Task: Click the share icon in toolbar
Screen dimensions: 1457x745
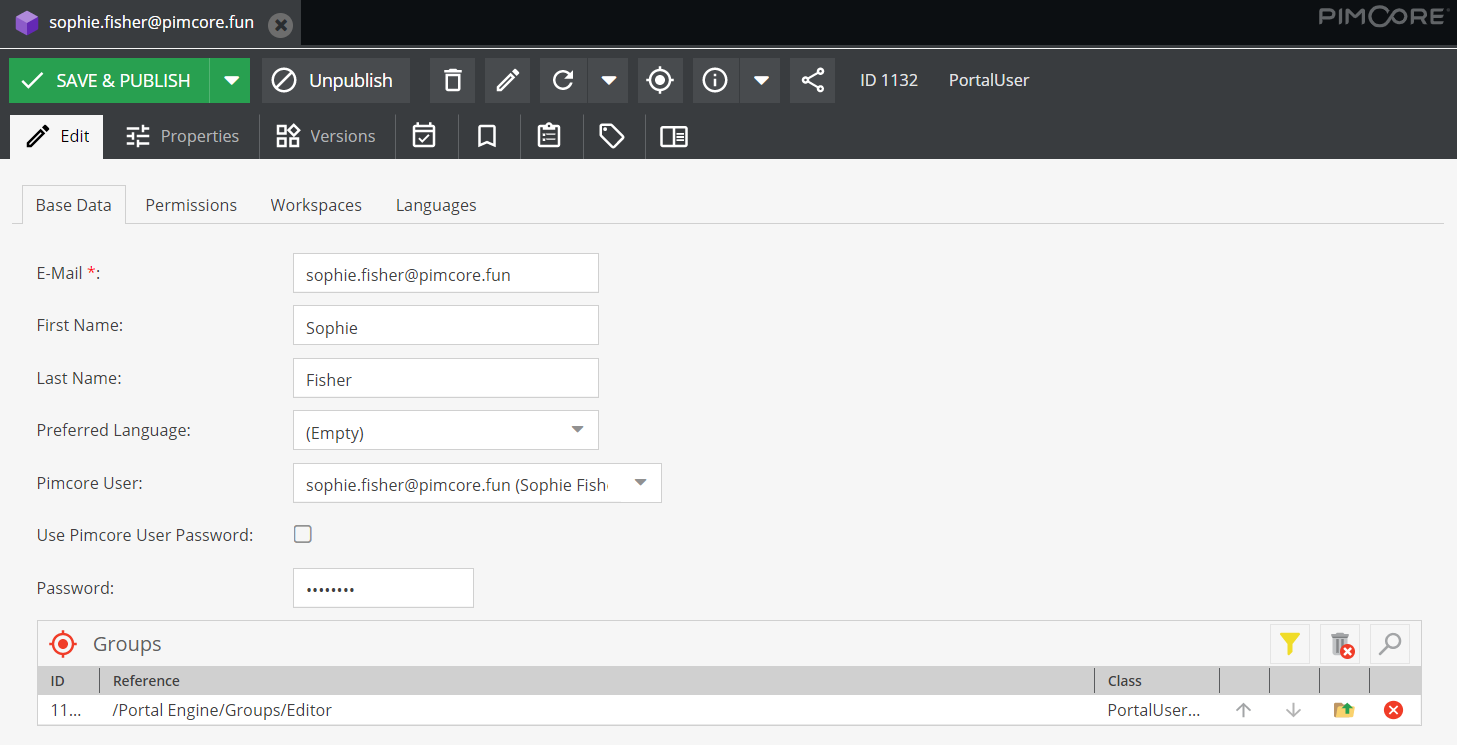Action: [813, 80]
